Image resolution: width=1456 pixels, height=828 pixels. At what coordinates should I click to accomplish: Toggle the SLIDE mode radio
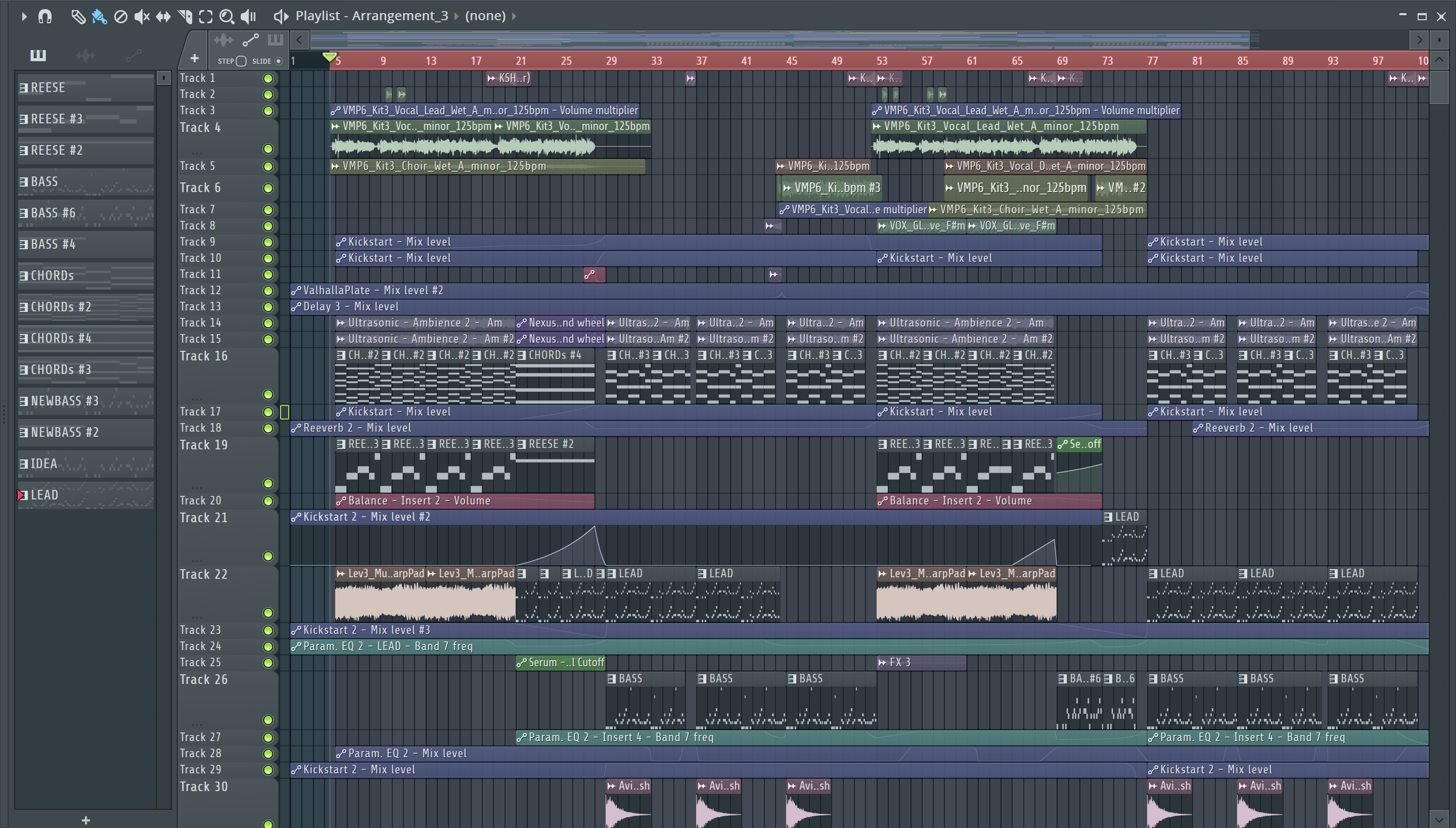(278, 62)
